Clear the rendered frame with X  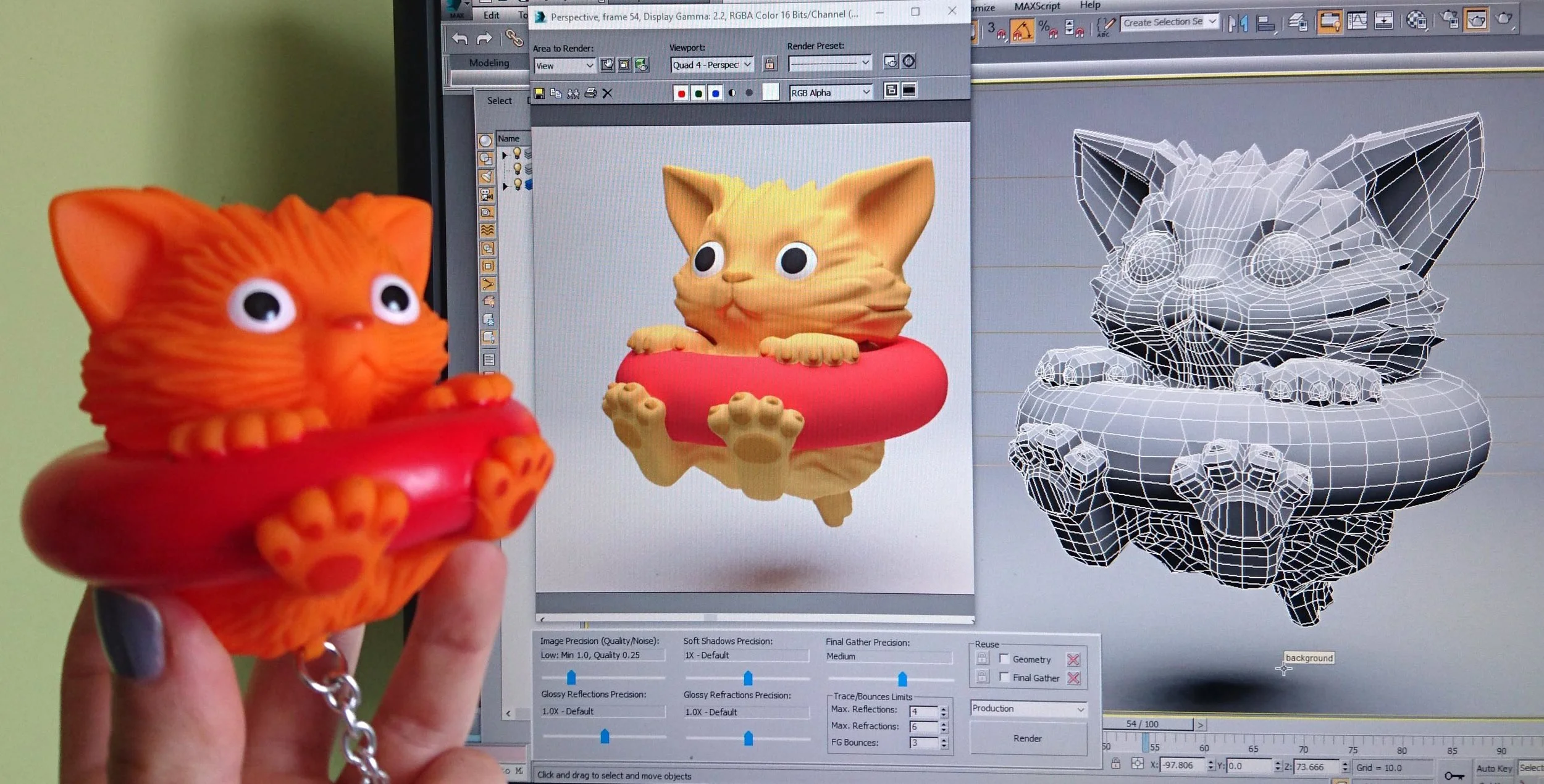coord(607,93)
